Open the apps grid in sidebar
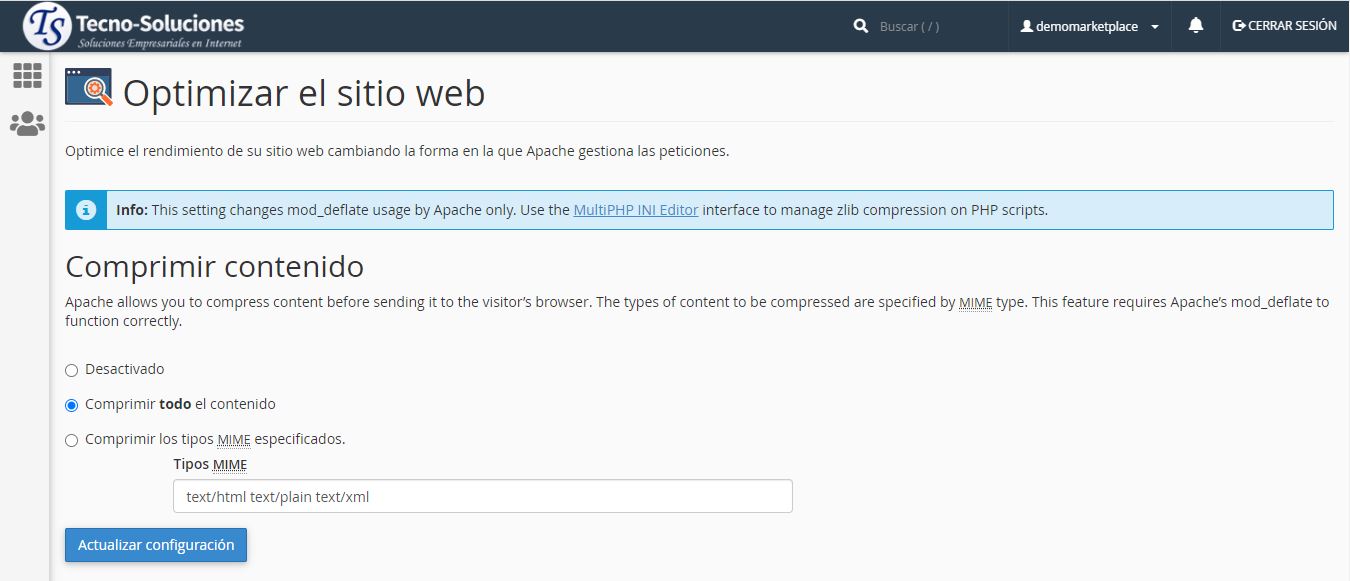The width and height of the screenshot is (1350, 581). click(27, 75)
